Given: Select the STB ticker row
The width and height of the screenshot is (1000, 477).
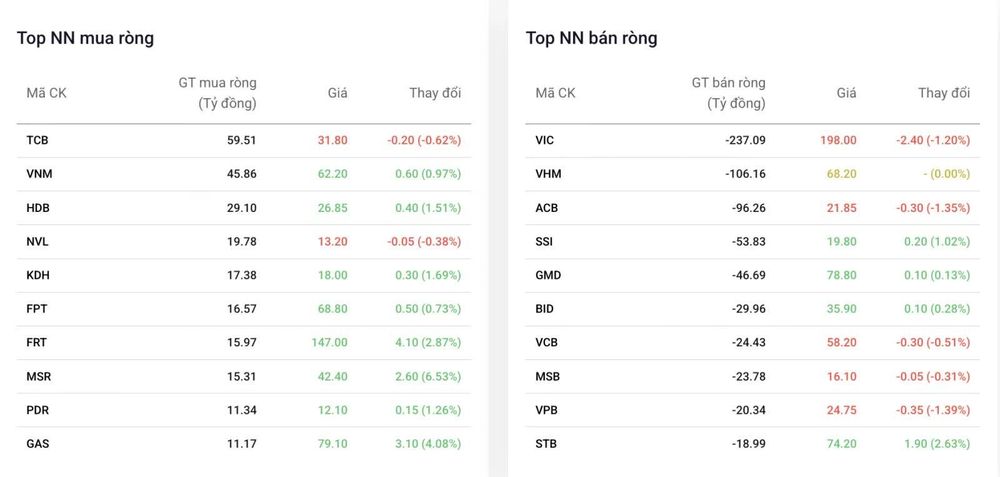Looking at the screenshot, I should tap(753, 444).
